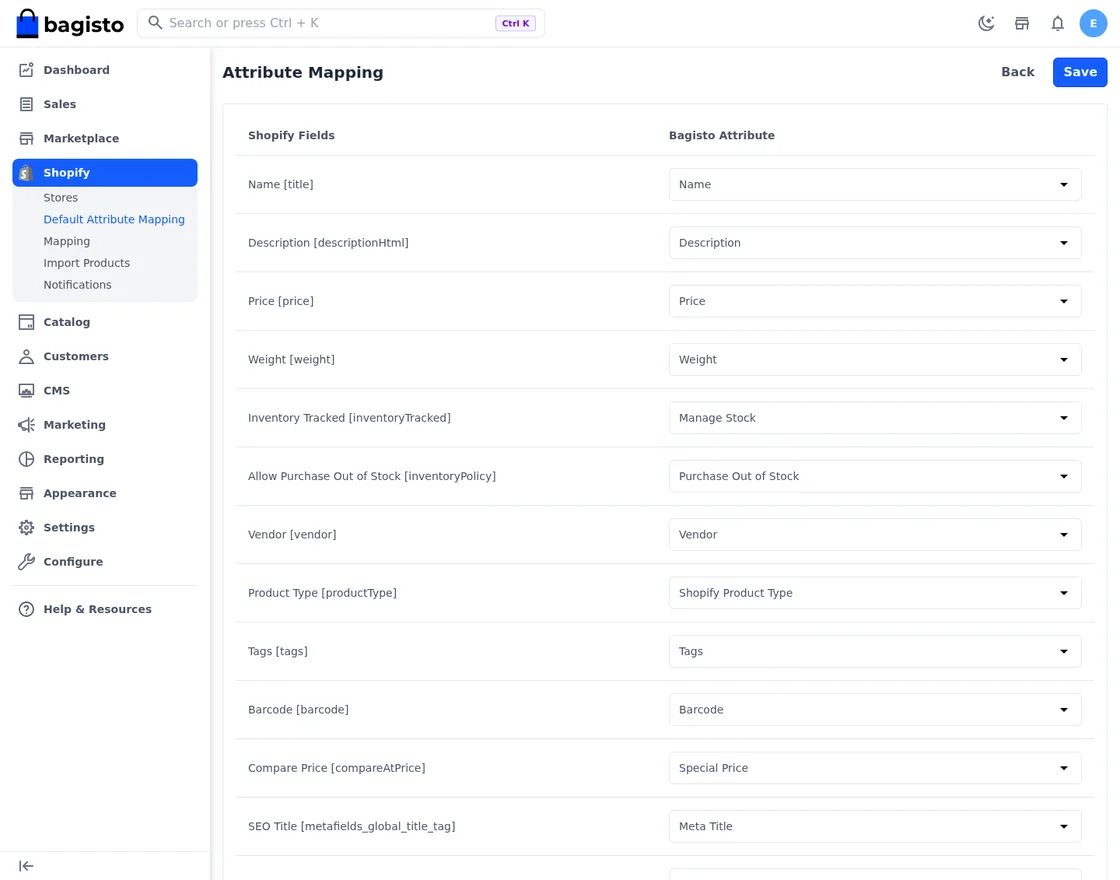The image size is (1120, 880).
Task: Open the Weight attribute dropdown
Action: [875, 359]
